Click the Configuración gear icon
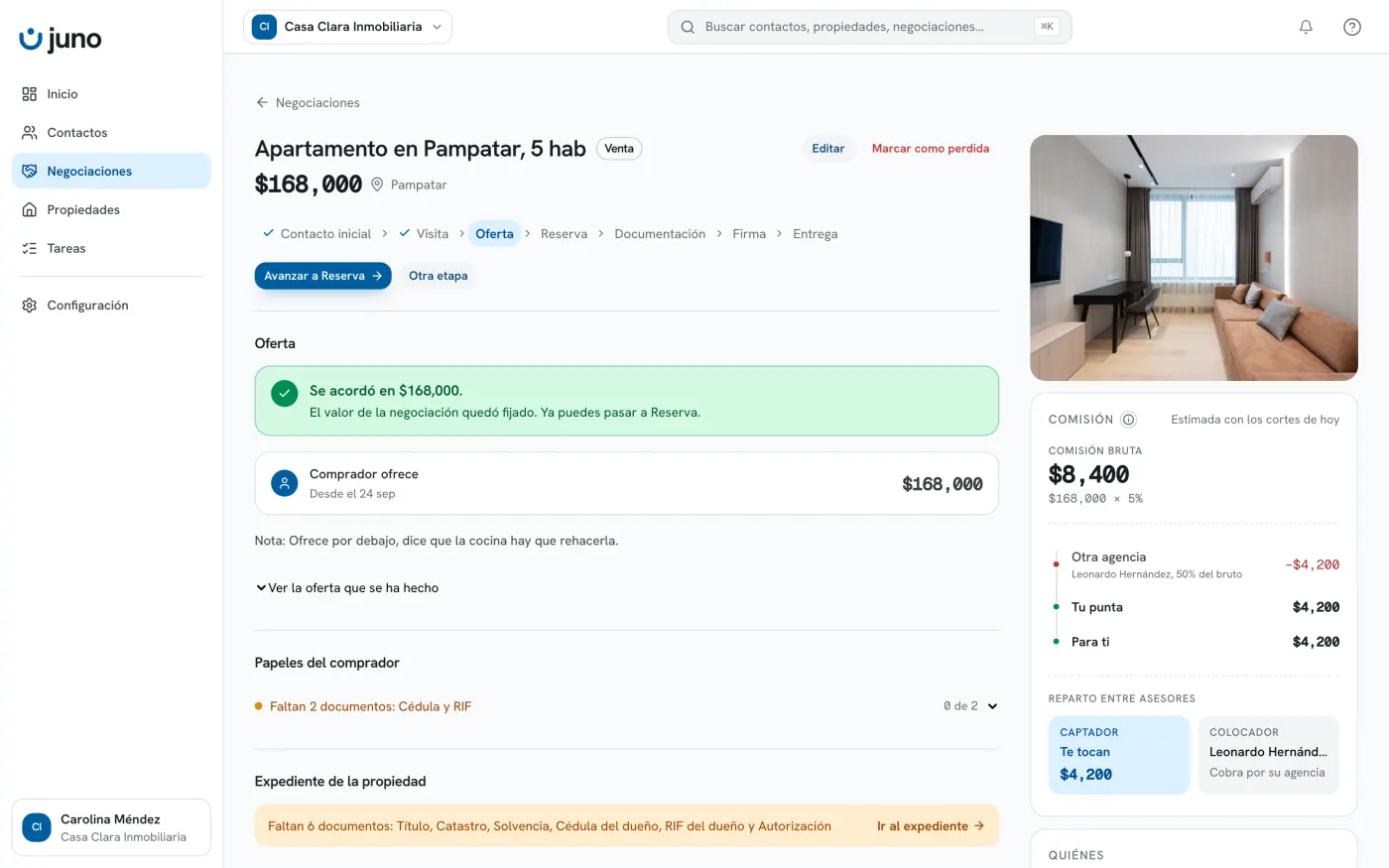1389x868 pixels. click(29, 306)
